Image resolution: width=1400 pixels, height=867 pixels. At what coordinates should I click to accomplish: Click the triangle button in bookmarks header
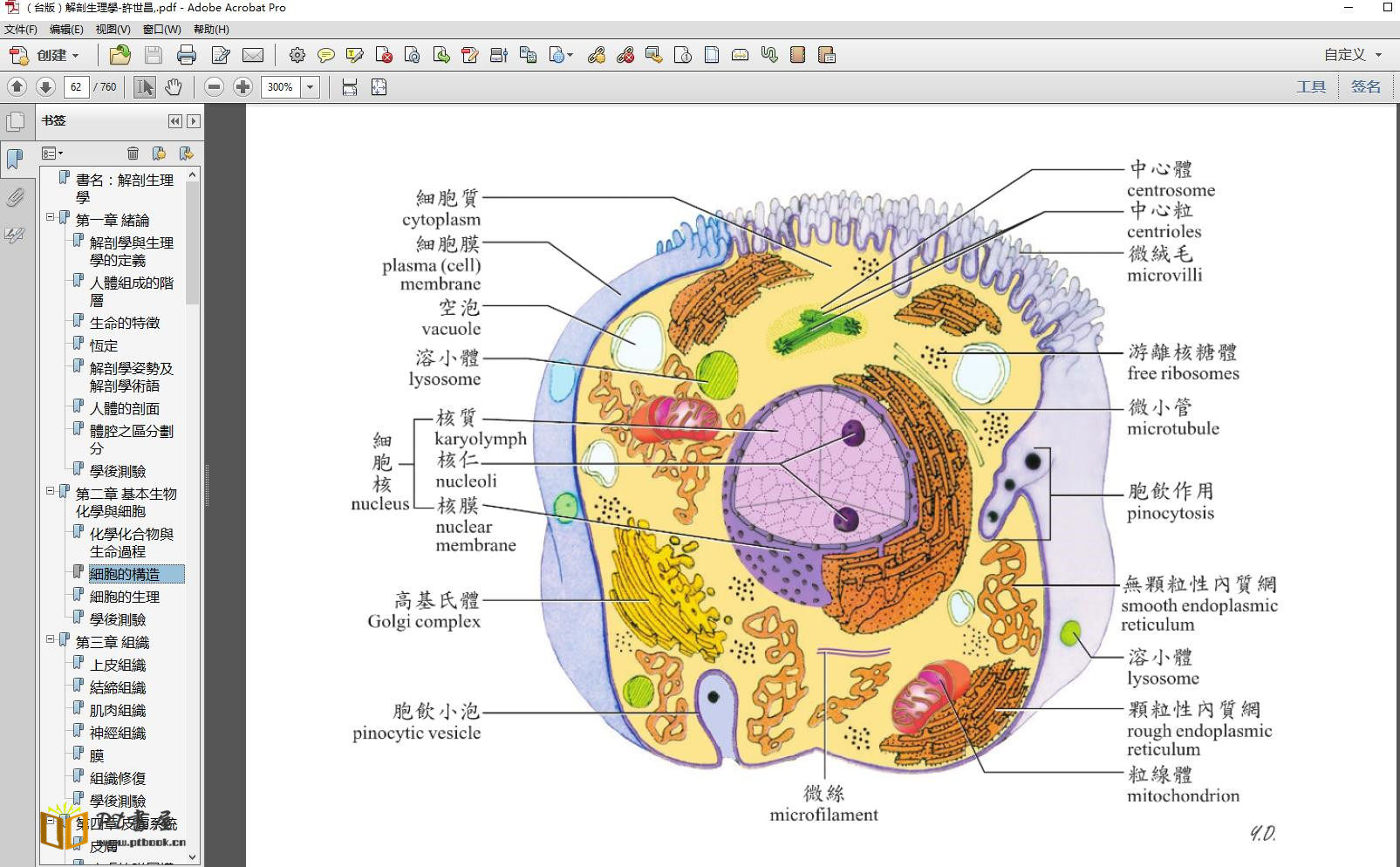[194, 121]
